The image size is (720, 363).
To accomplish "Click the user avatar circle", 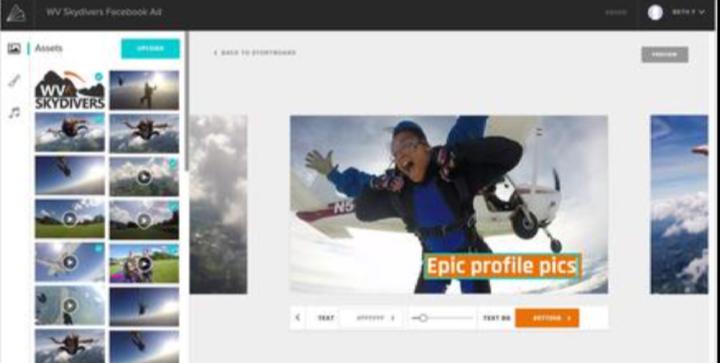I will [x=655, y=13].
